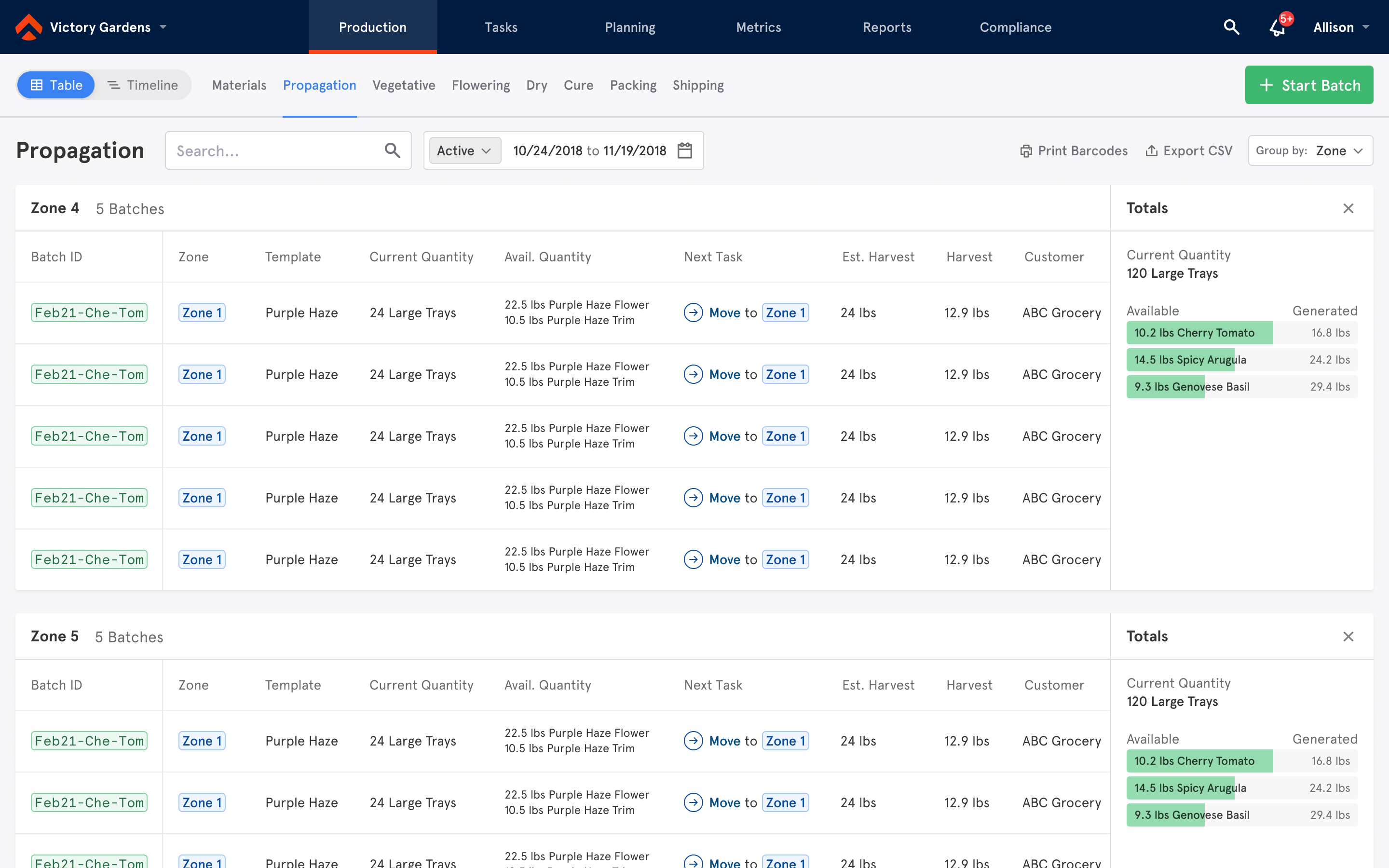Image resolution: width=1389 pixels, height=868 pixels.
Task: Close the Zone 5 Totals panel
Action: [x=1348, y=637]
